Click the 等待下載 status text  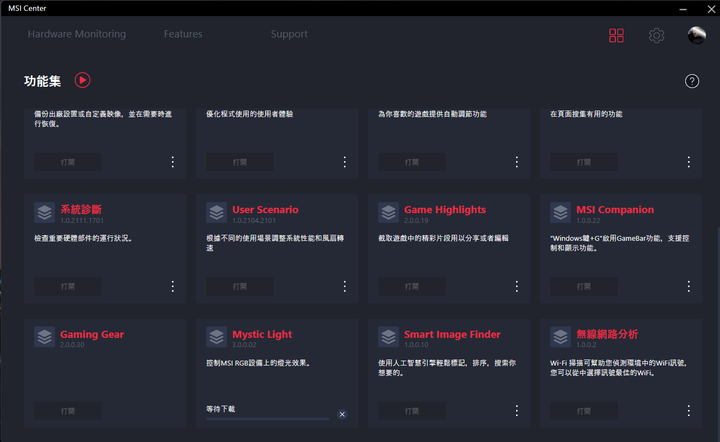point(220,408)
